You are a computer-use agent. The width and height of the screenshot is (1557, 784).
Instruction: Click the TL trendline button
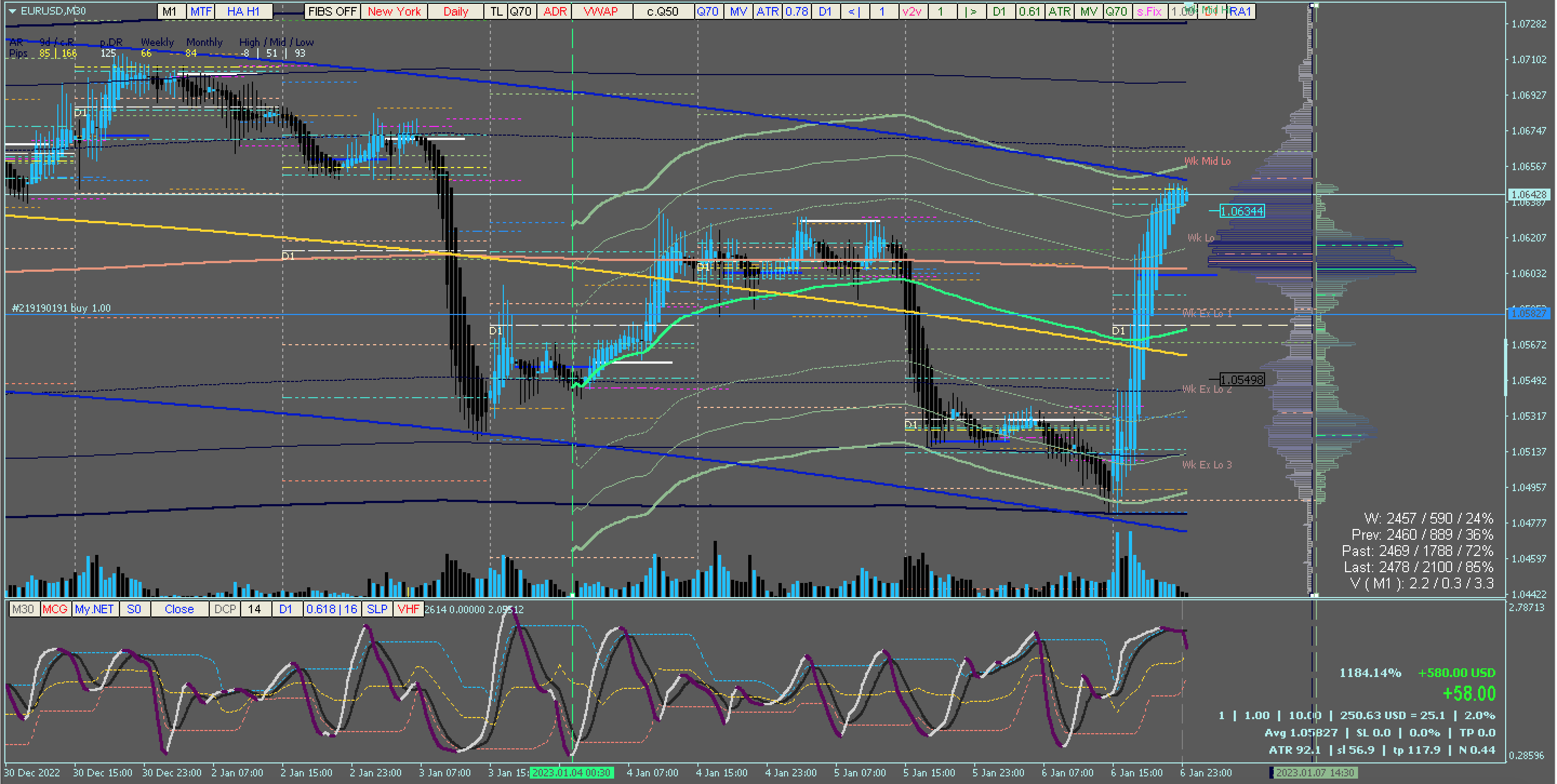496,11
